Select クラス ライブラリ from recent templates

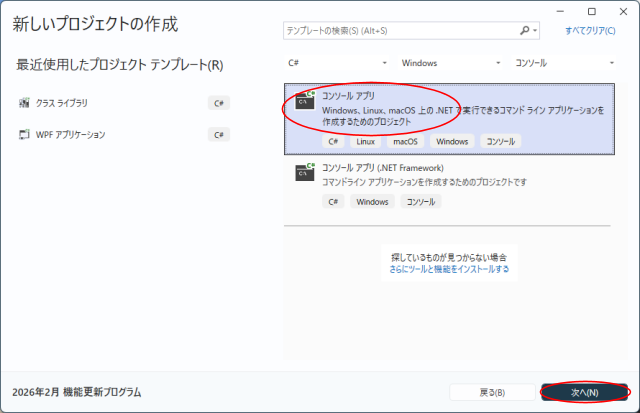coord(62,103)
